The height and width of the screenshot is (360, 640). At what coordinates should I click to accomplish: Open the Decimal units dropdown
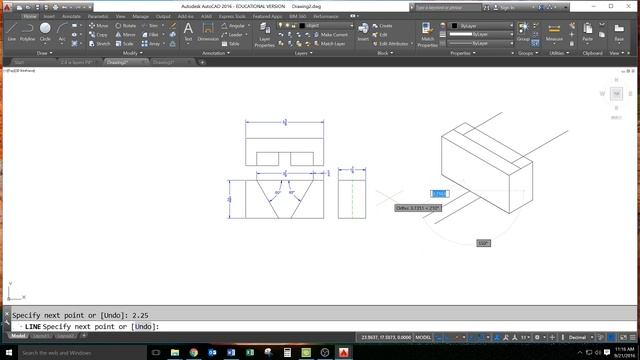click(x=581, y=338)
